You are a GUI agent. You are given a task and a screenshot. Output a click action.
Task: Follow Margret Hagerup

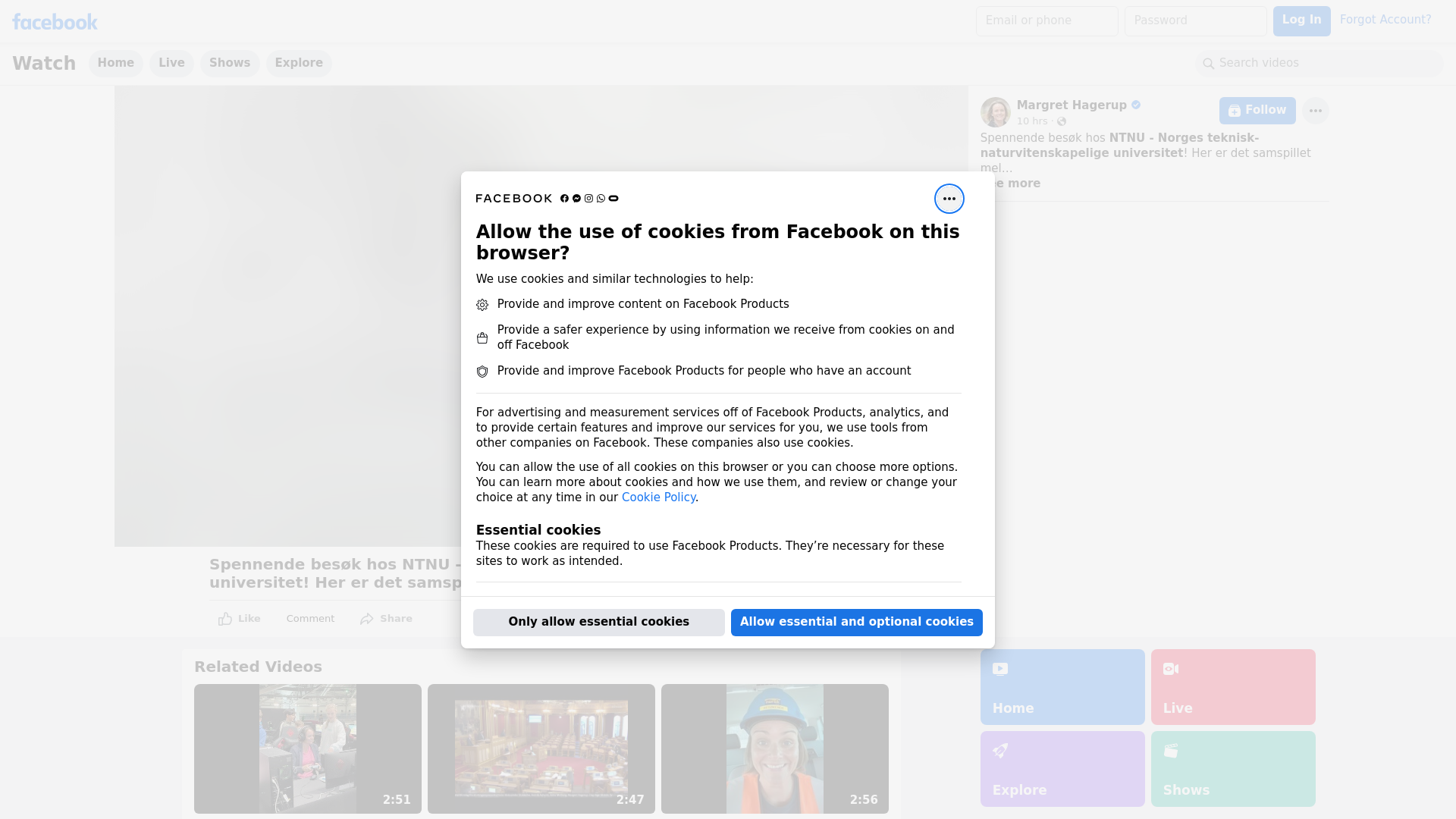[1257, 111]
